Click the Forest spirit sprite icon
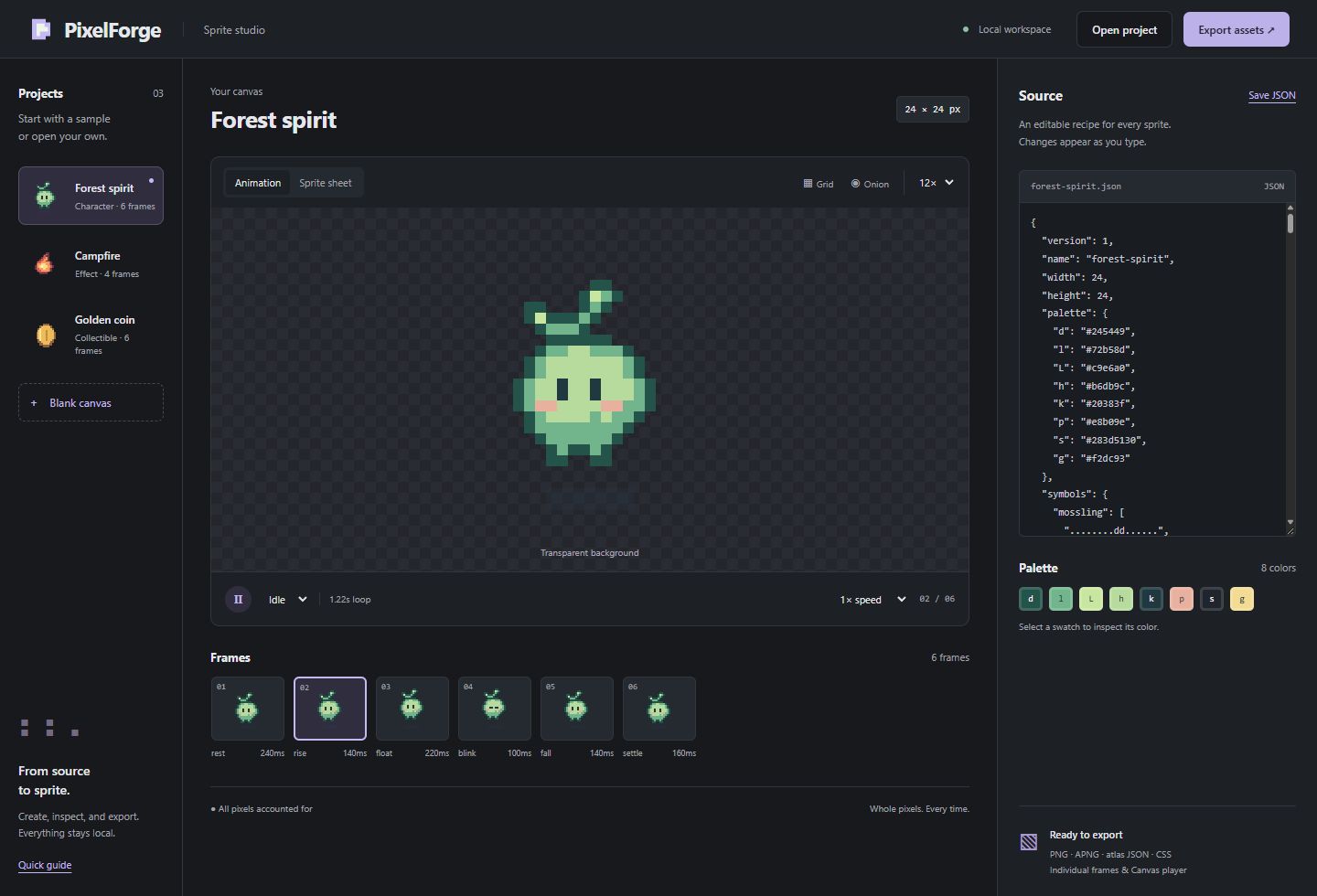 coord(45,196)
